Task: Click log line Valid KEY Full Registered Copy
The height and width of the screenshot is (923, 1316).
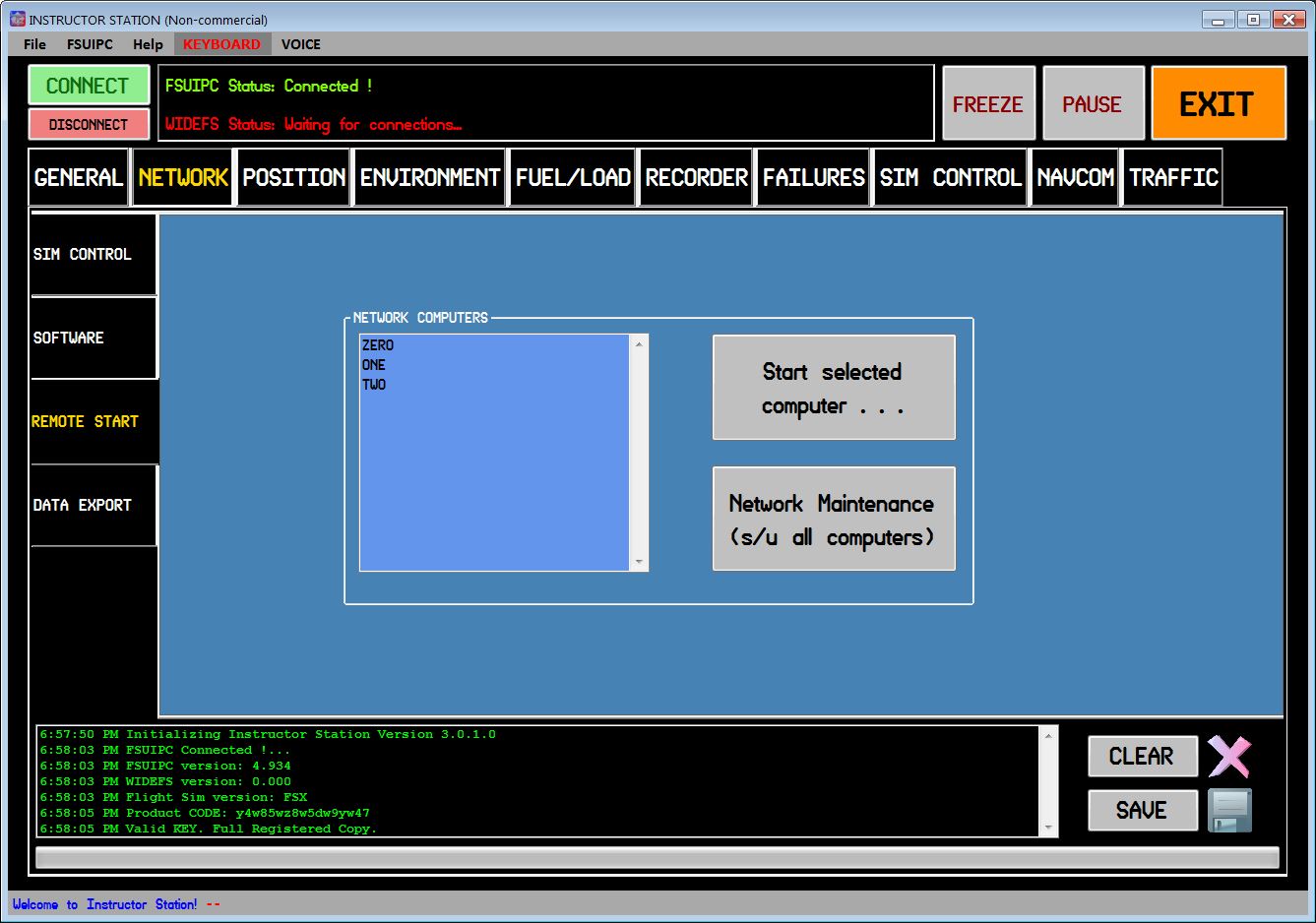Action: [x=208, y=829]
